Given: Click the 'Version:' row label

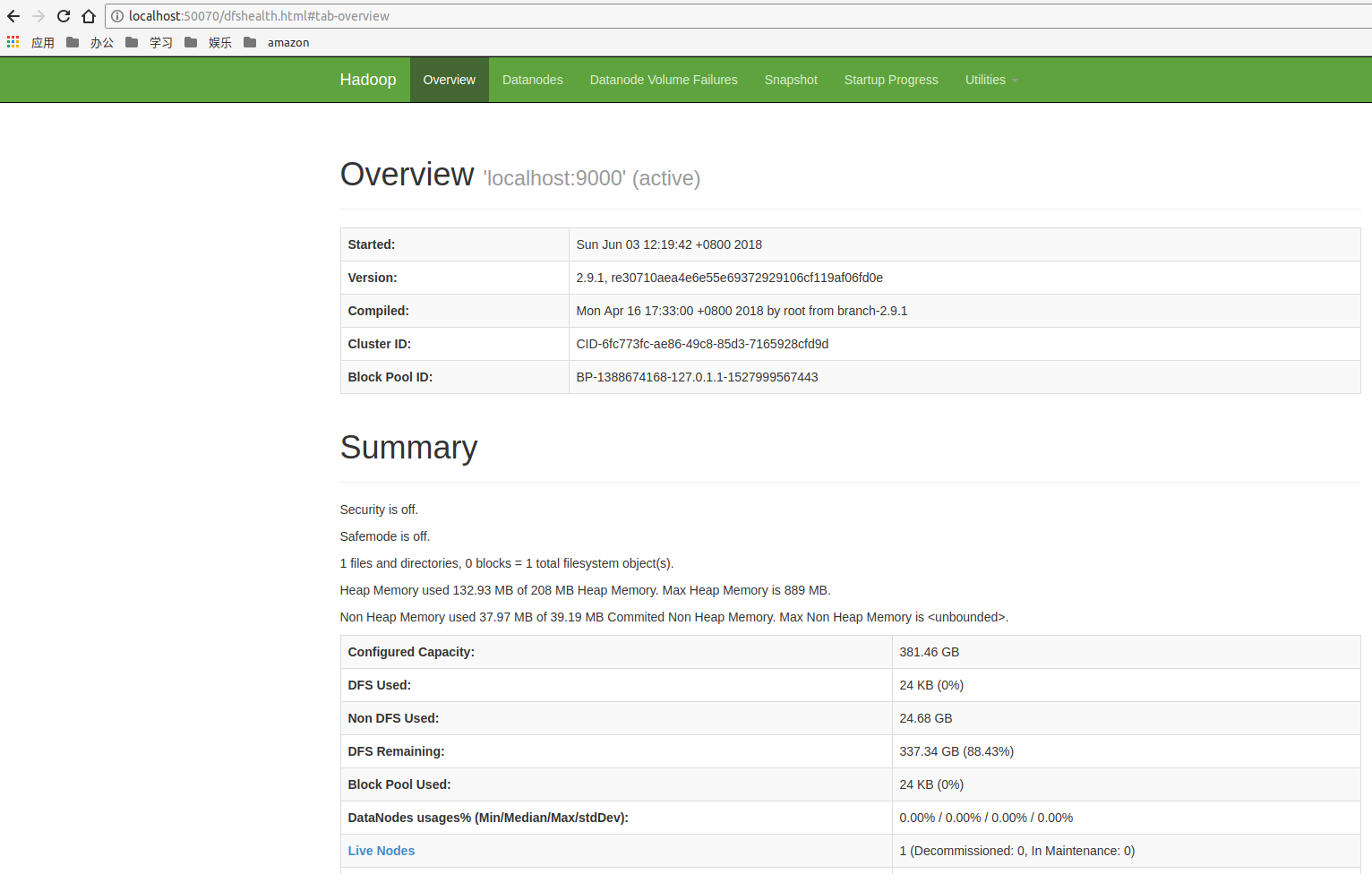Looking at the screenshot, I should (373, 278).
